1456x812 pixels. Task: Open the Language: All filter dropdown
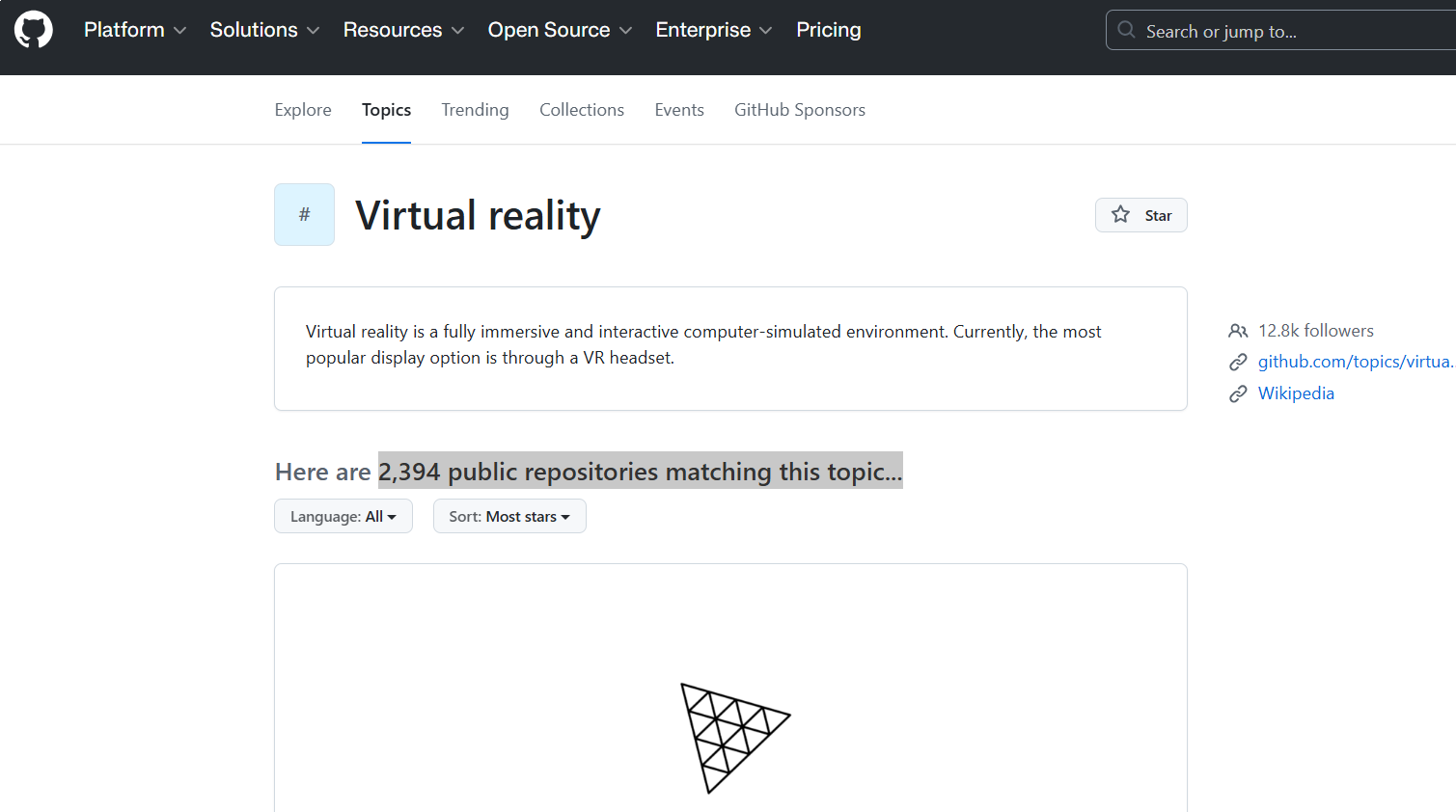pos(343,516)
